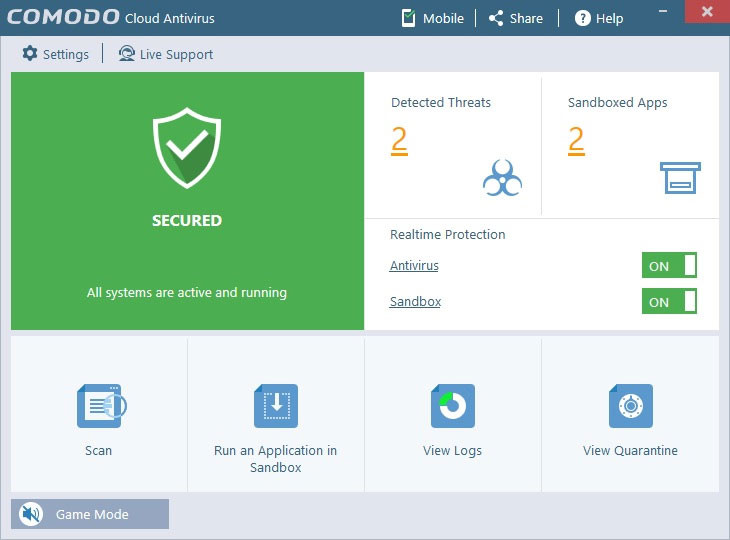Select Mobile in the title bar
This screenshot has height=540, width=730.
(x=443, y=18)
